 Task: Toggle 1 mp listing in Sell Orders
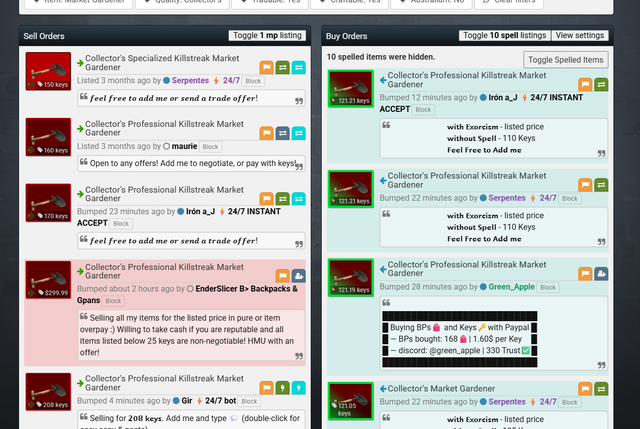267,36
